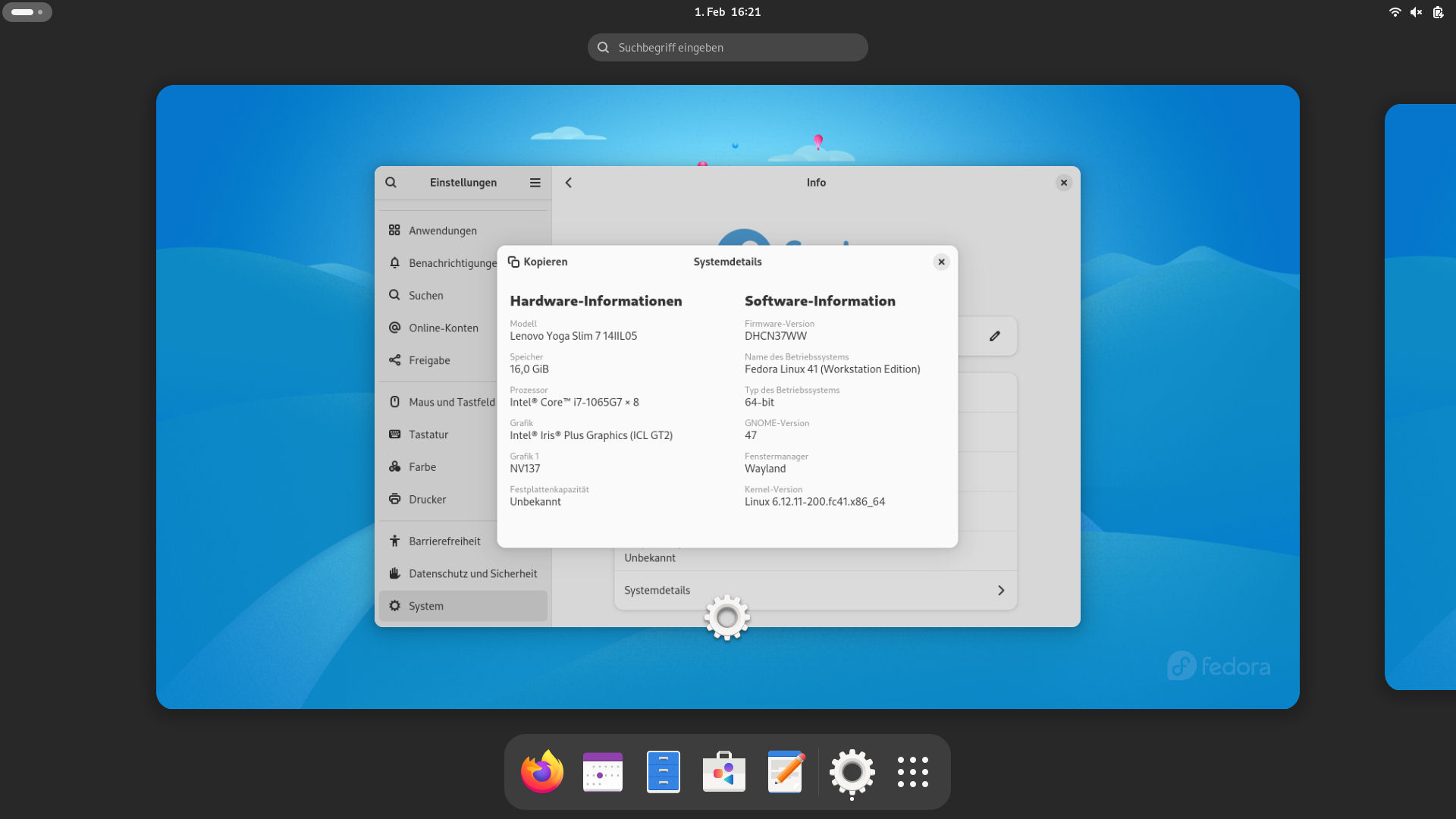Go back with the Info arrow

tap(569, 183)
